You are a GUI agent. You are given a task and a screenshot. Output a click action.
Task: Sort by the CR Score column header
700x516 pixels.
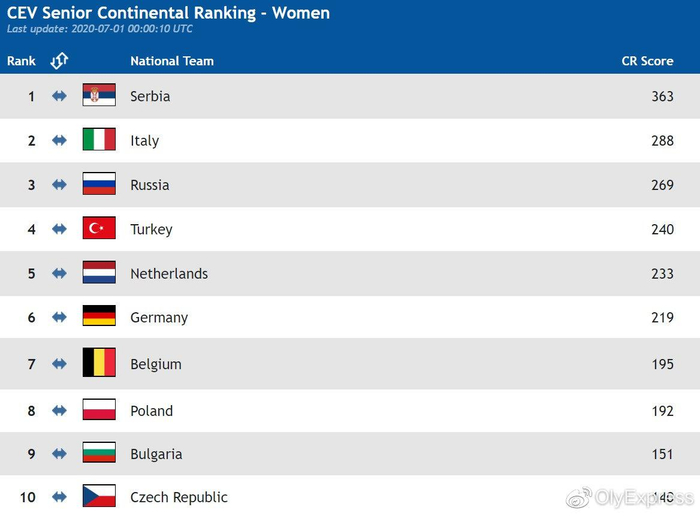(x=647, y=61)
